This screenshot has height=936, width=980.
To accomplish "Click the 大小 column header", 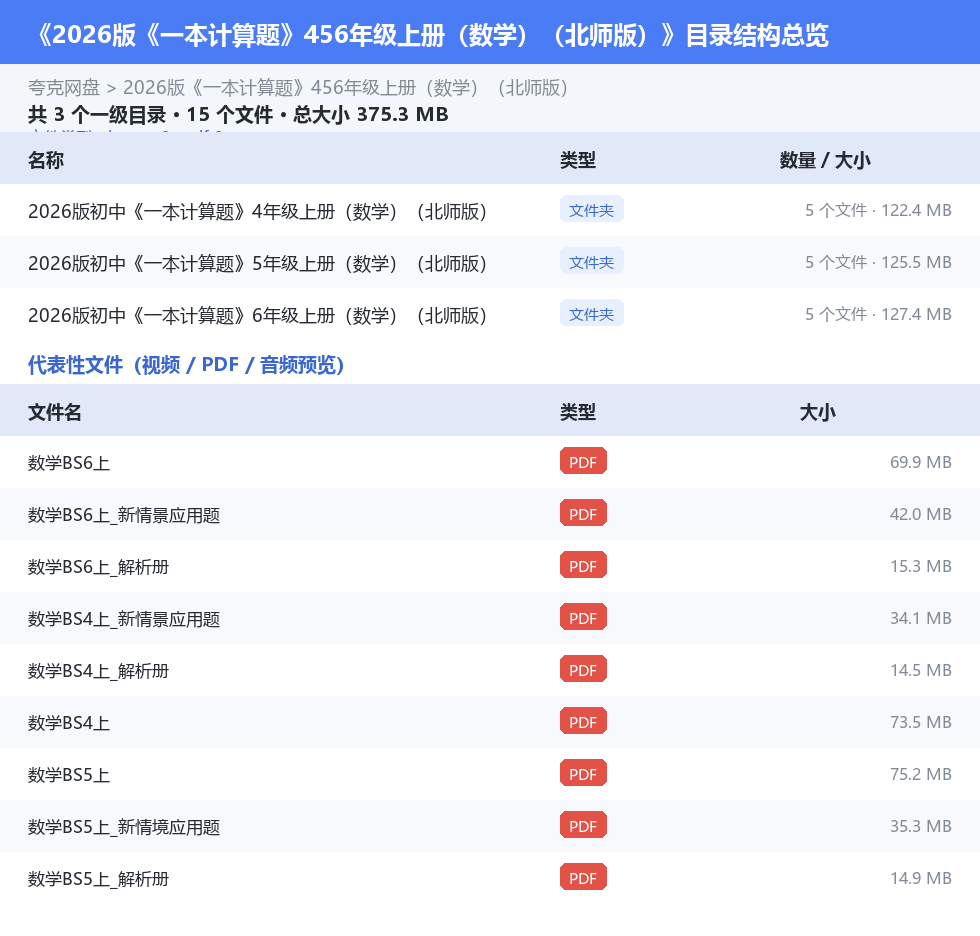I will (818, 412).
